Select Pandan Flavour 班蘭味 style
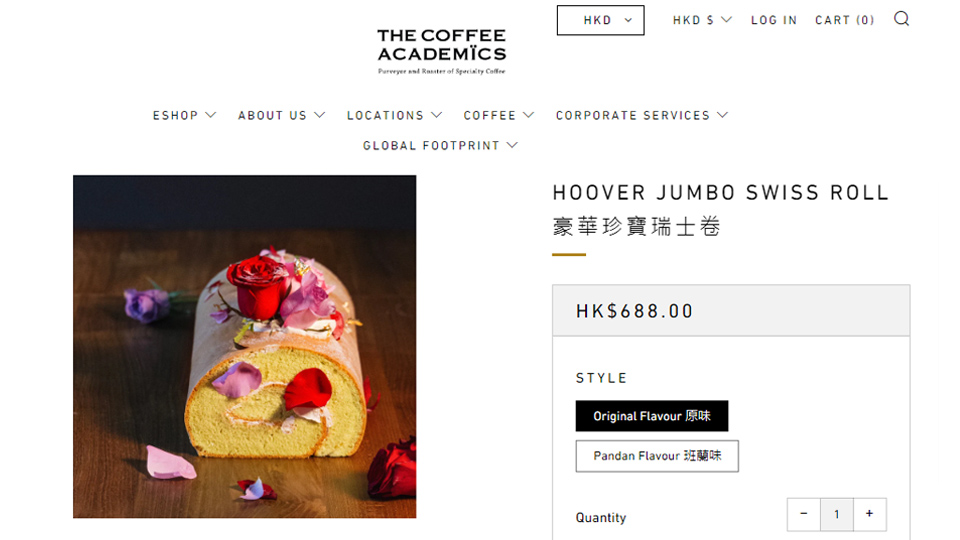Viewport: 960px width, 540px height. pos(657,456)
